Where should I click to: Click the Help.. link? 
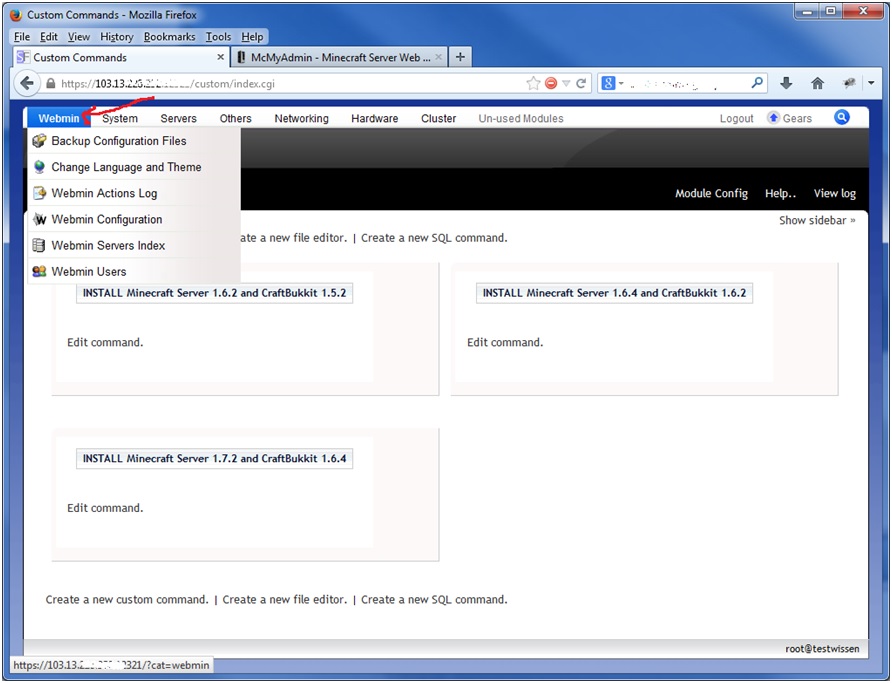tap(780, 193)
